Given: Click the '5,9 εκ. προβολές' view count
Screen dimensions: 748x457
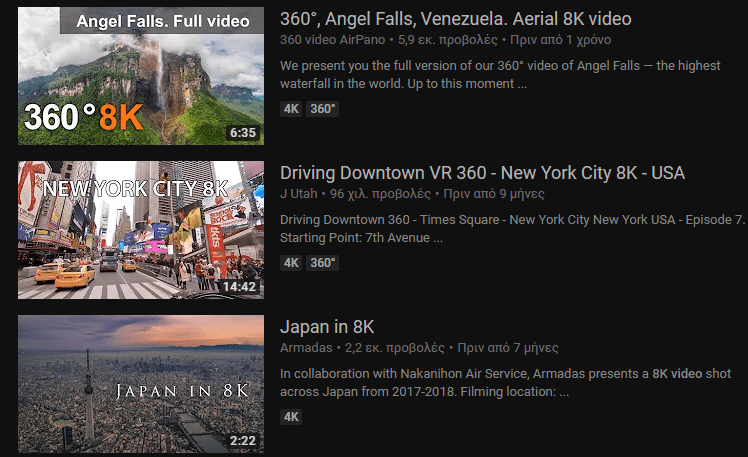Looking at the screenshot, I should click(447, 40).
